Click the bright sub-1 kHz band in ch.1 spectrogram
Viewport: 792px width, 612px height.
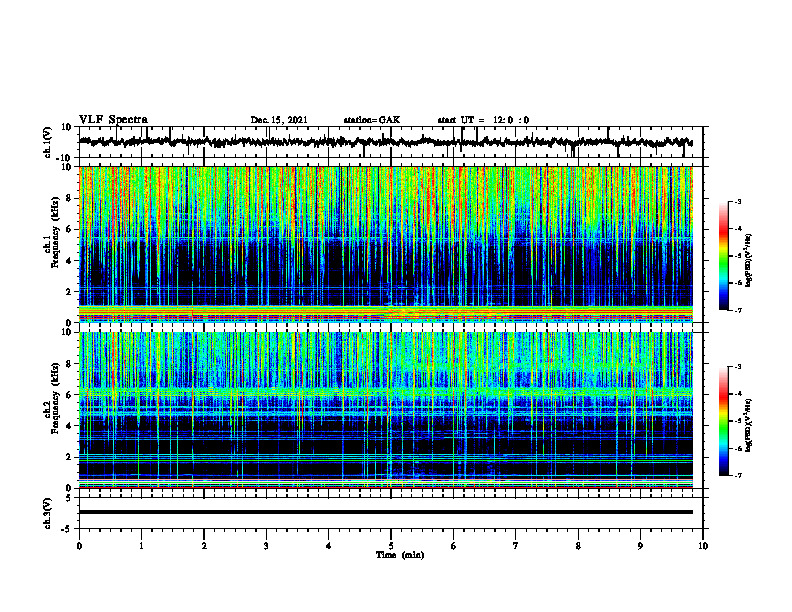pos(386,314)
